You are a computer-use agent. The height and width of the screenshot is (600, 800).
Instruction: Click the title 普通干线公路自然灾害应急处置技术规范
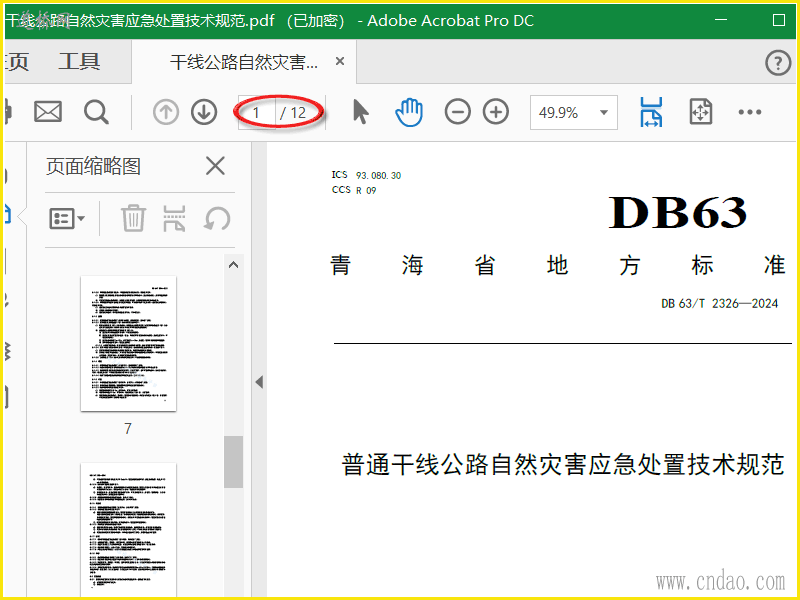(x=562, y=464)
